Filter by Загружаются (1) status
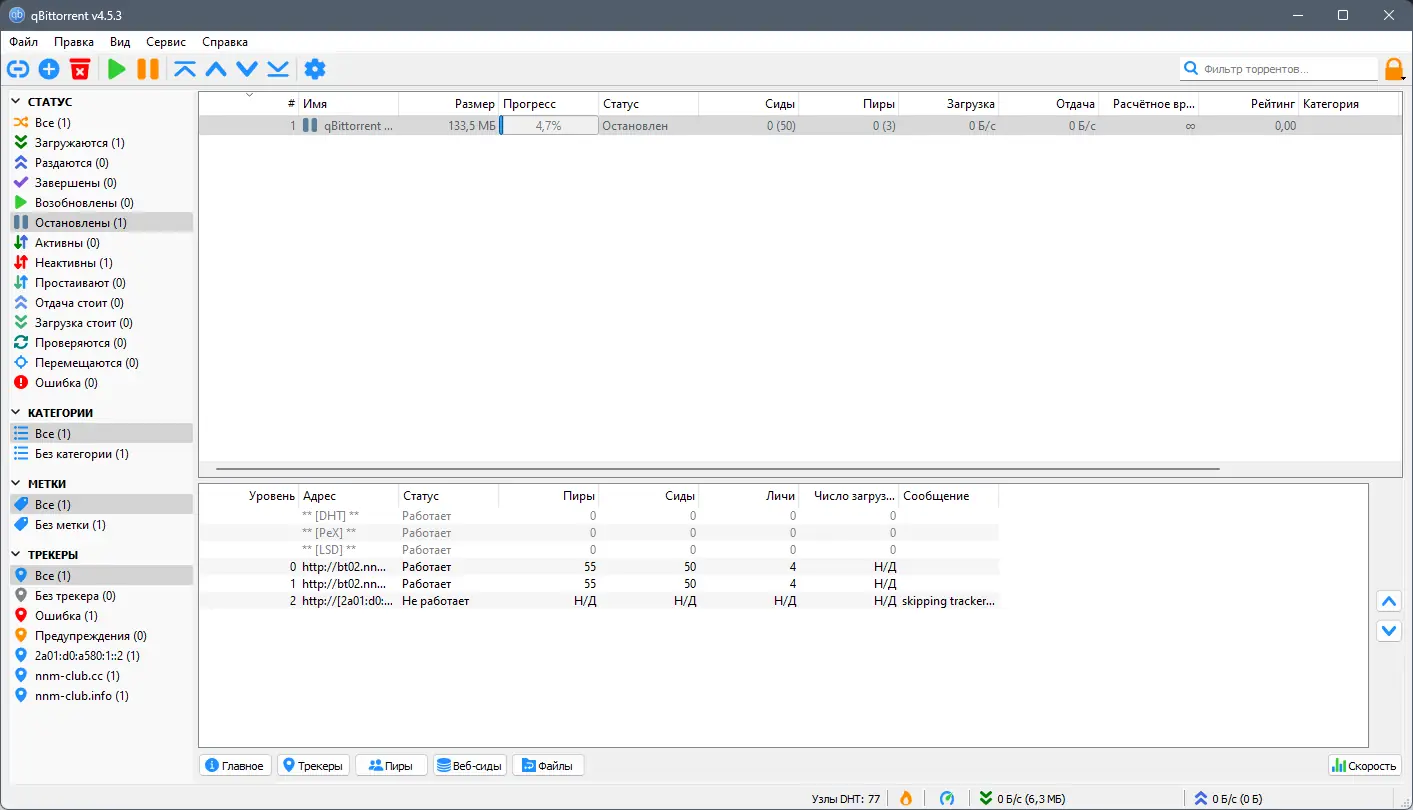The height and width of the screenshot is (810, 1413). [x=101, y=143]
